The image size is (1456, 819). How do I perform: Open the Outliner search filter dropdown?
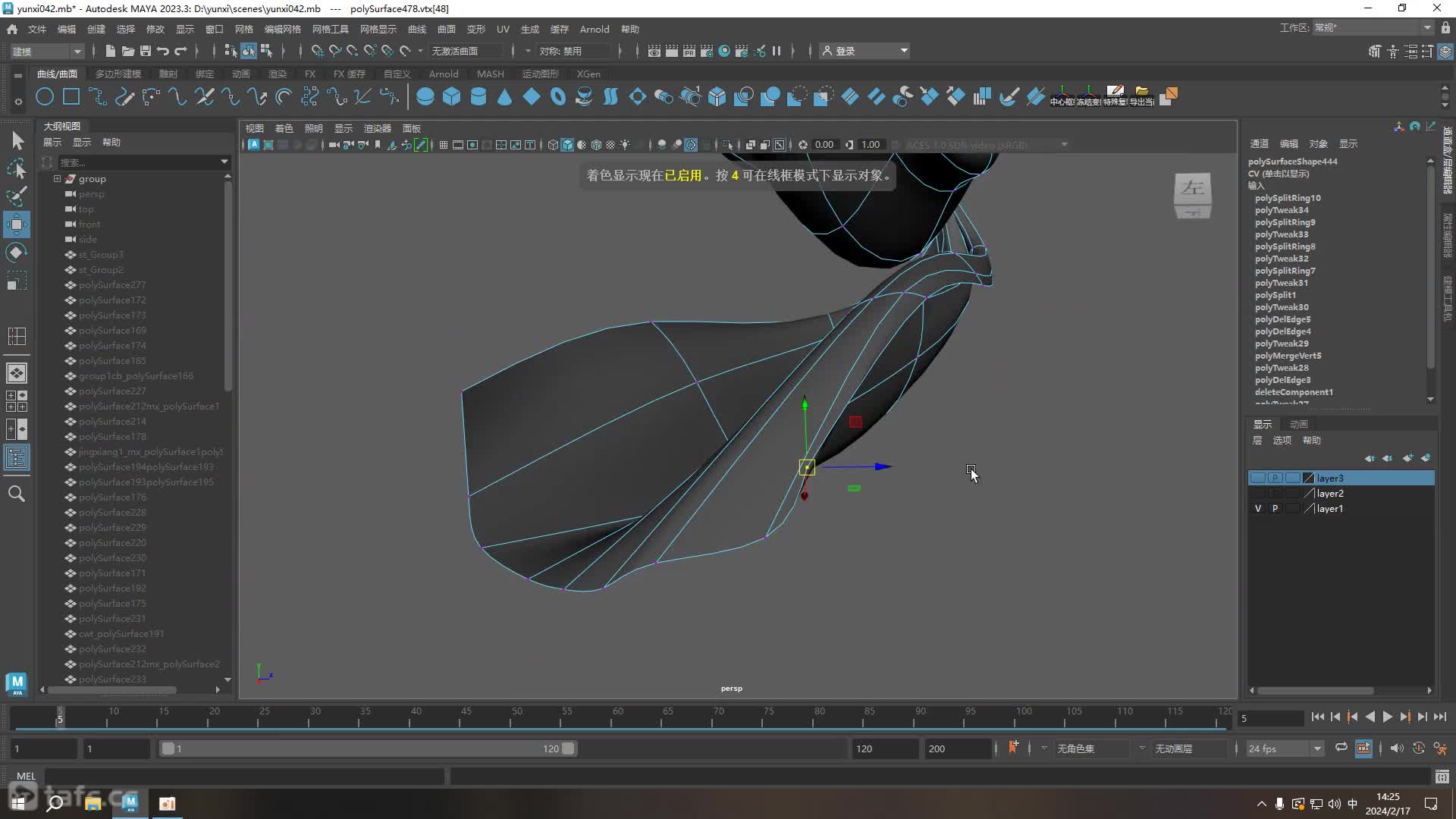tap(224, 162)
